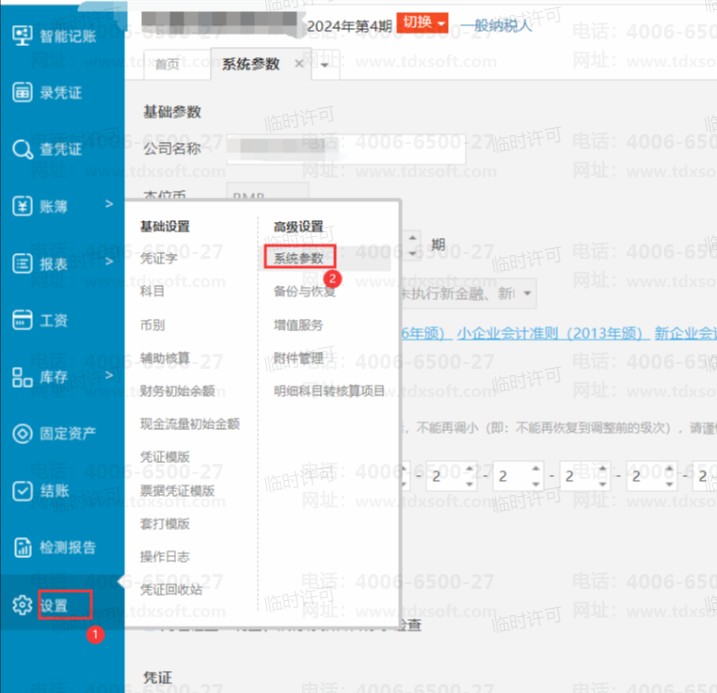Image resolution: width=717 pixels, height=693 pixels.
Task: Open 查凭证 search icon in sidebar
Action: (22, 150)
